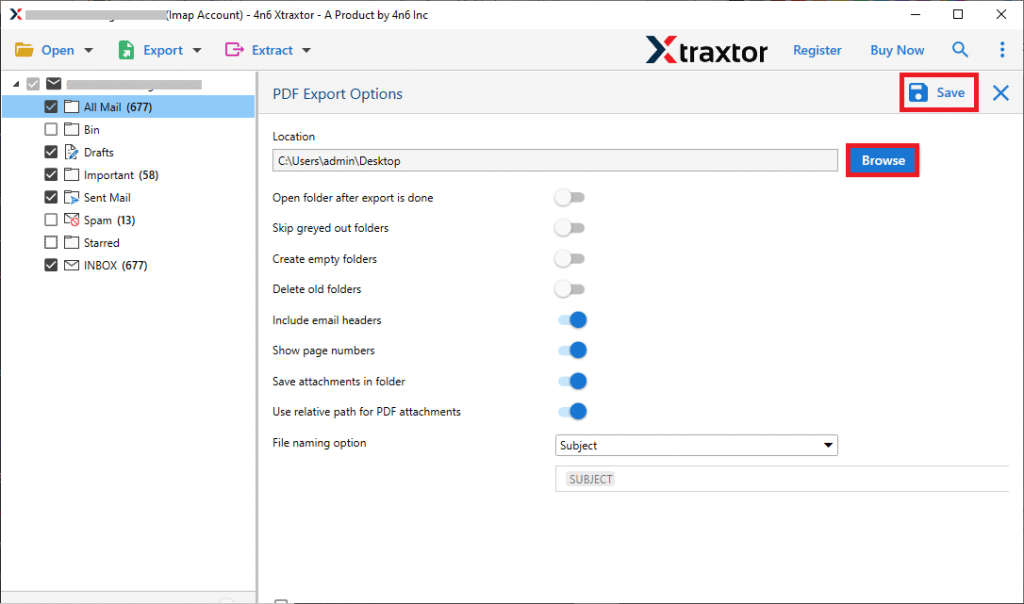
Task: Click the Location path field
Action: (555, 161)
